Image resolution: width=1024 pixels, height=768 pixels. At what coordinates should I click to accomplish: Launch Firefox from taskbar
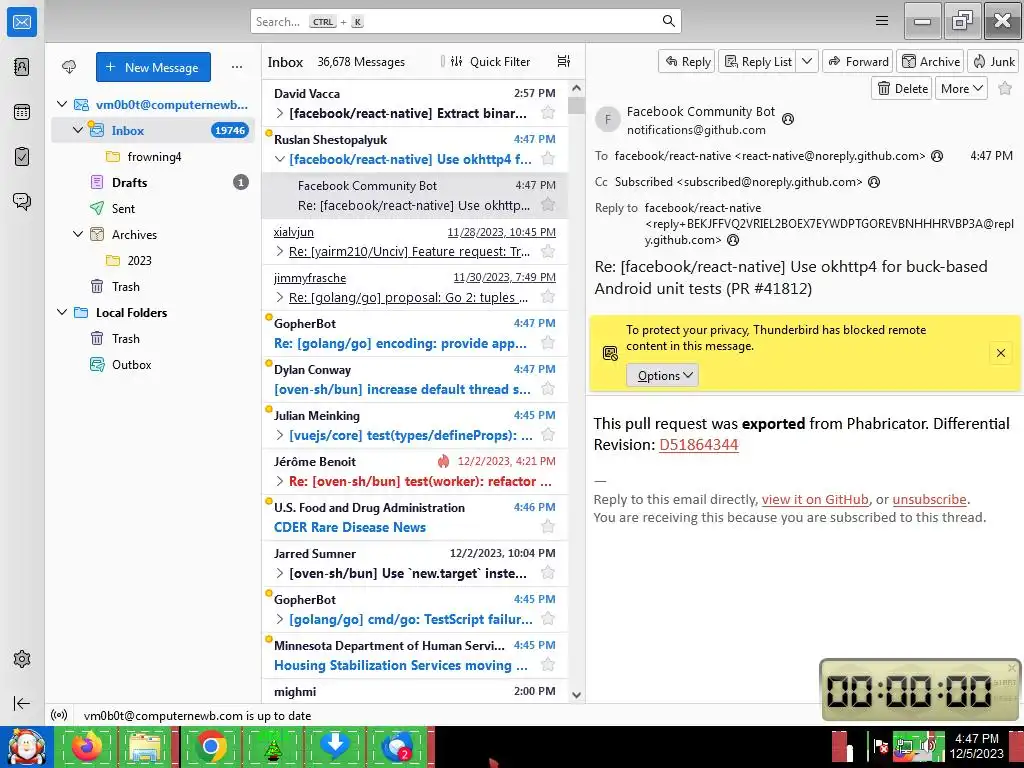point(87,746)
